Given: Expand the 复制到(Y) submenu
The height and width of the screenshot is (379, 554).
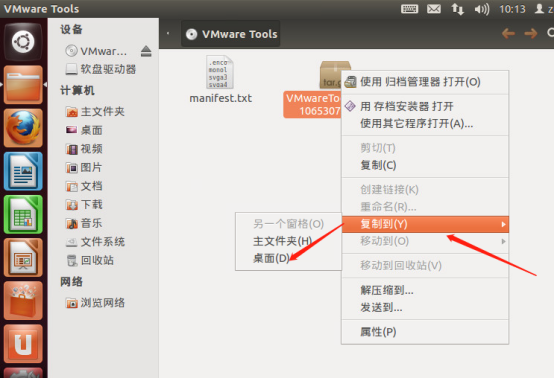Looking at the screenshot, I should pyautogui.click(x=425, y=224).
